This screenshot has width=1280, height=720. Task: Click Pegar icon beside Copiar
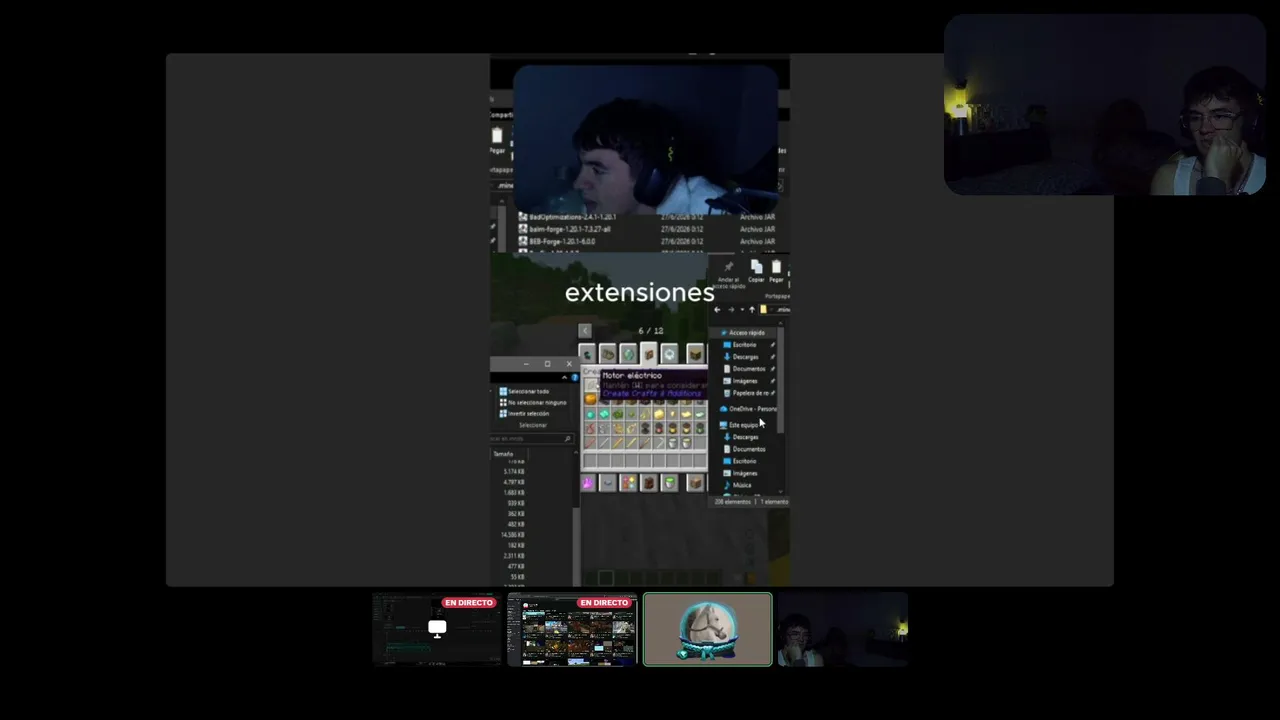coord(776,271)
